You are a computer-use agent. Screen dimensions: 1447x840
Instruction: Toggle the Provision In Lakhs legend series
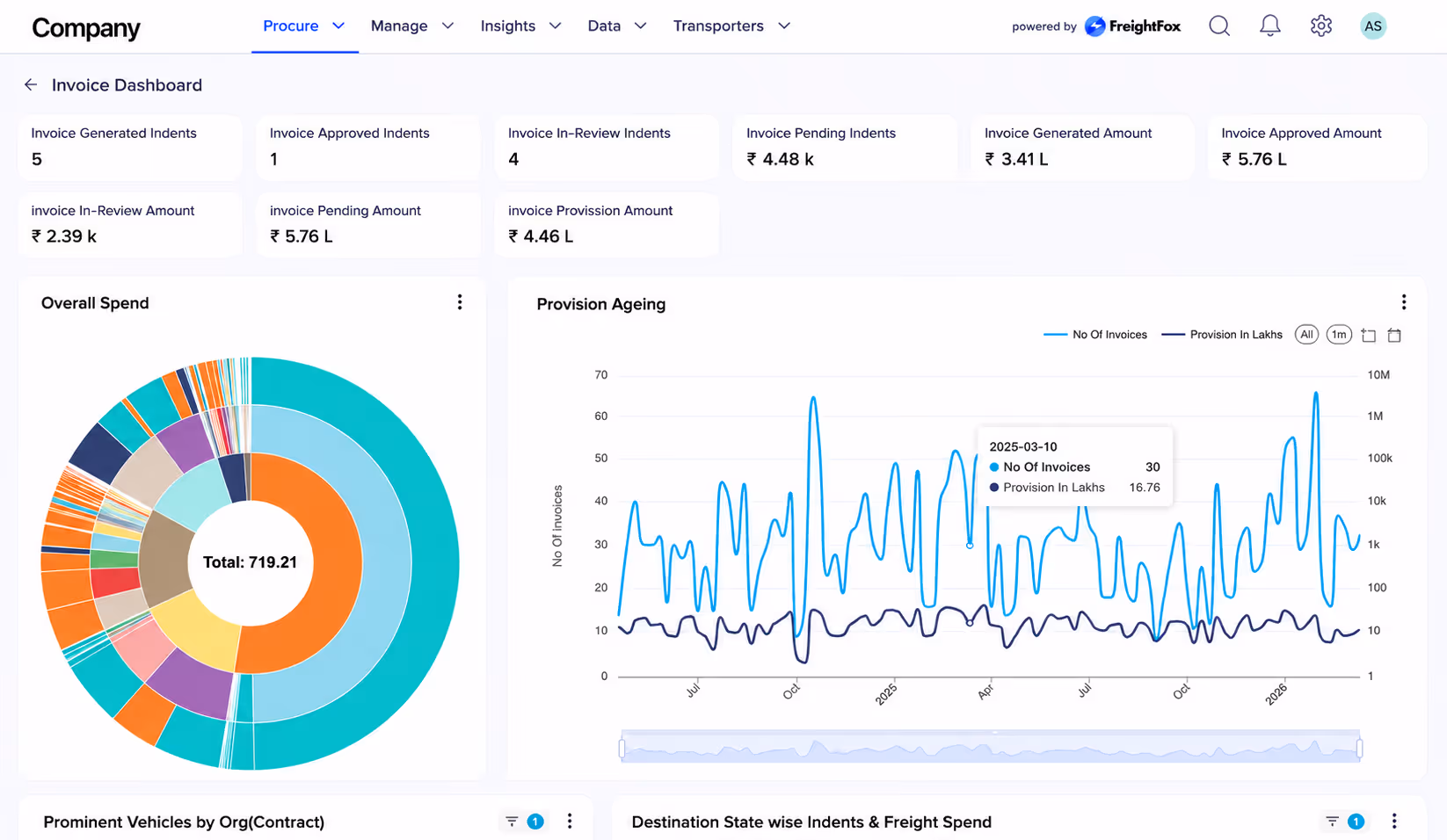[x=1222, y=335]
